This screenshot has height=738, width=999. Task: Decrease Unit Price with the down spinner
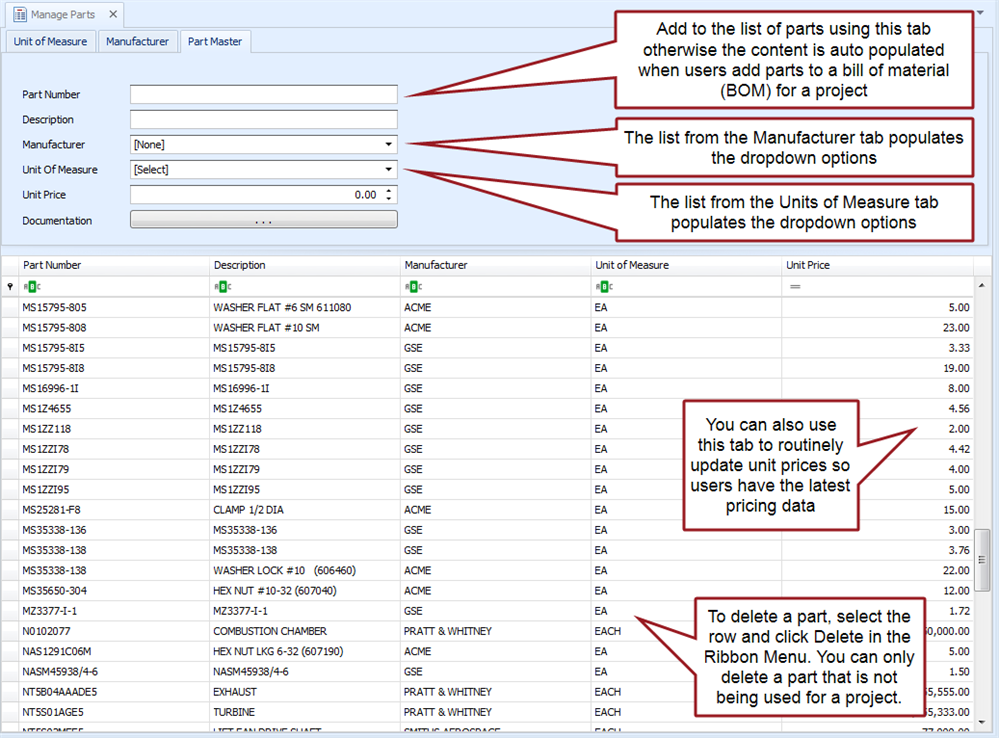point(389,200)
